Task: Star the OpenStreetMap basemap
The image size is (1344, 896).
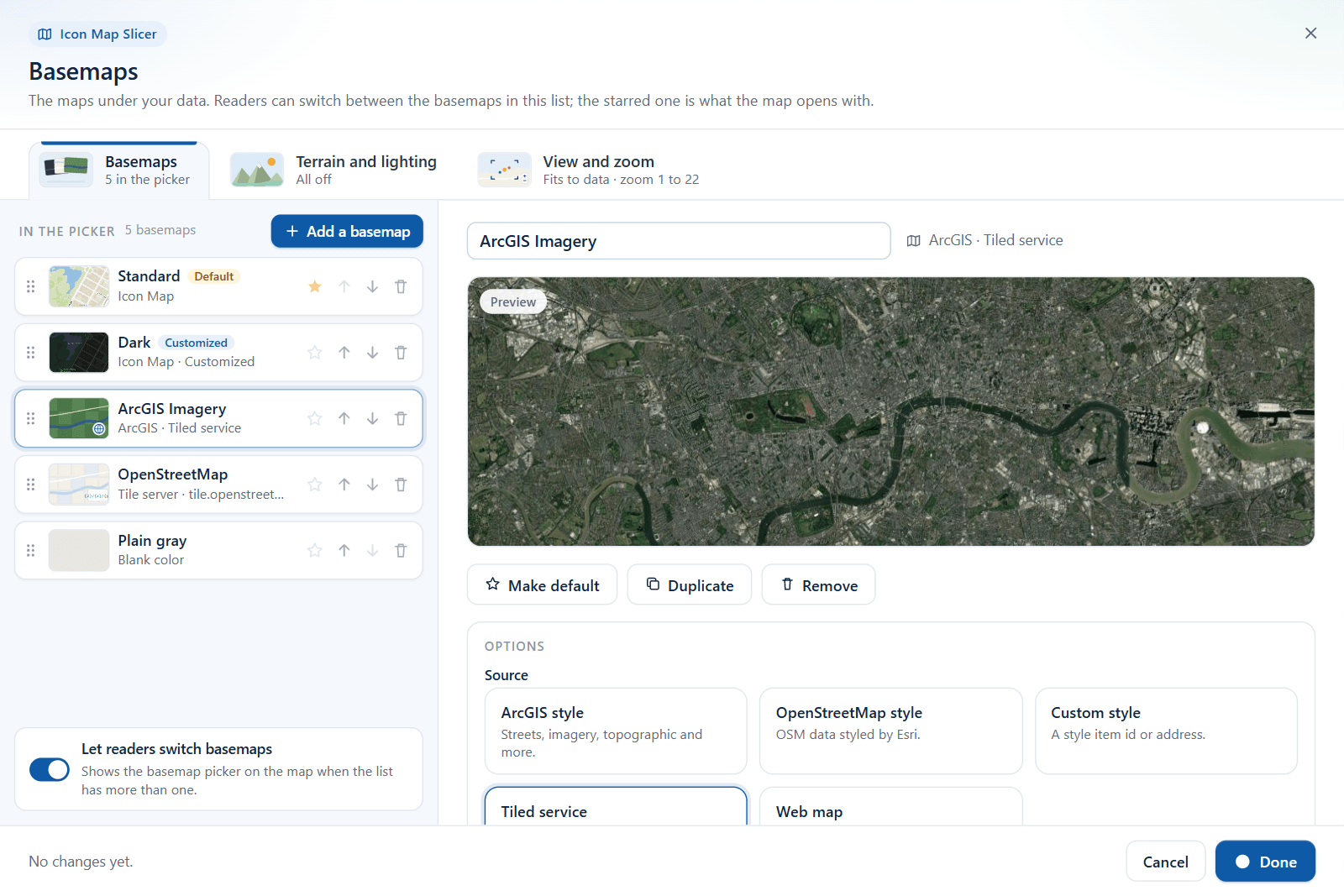Action: coord(315,485)
